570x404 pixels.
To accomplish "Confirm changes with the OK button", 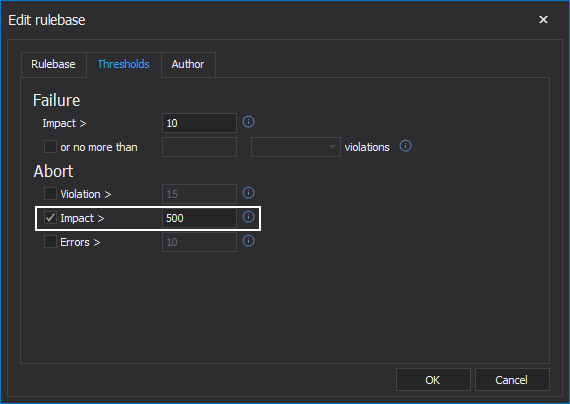I will tap(433, 380).
